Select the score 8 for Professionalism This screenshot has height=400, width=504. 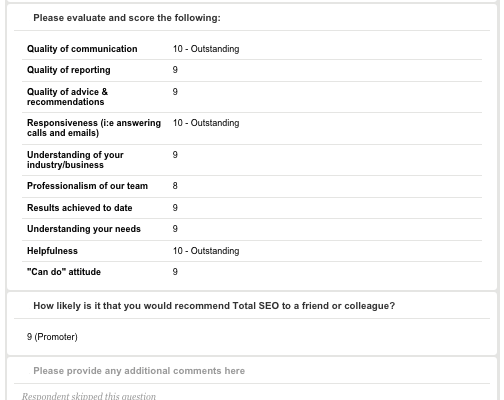tap(175, 186)
